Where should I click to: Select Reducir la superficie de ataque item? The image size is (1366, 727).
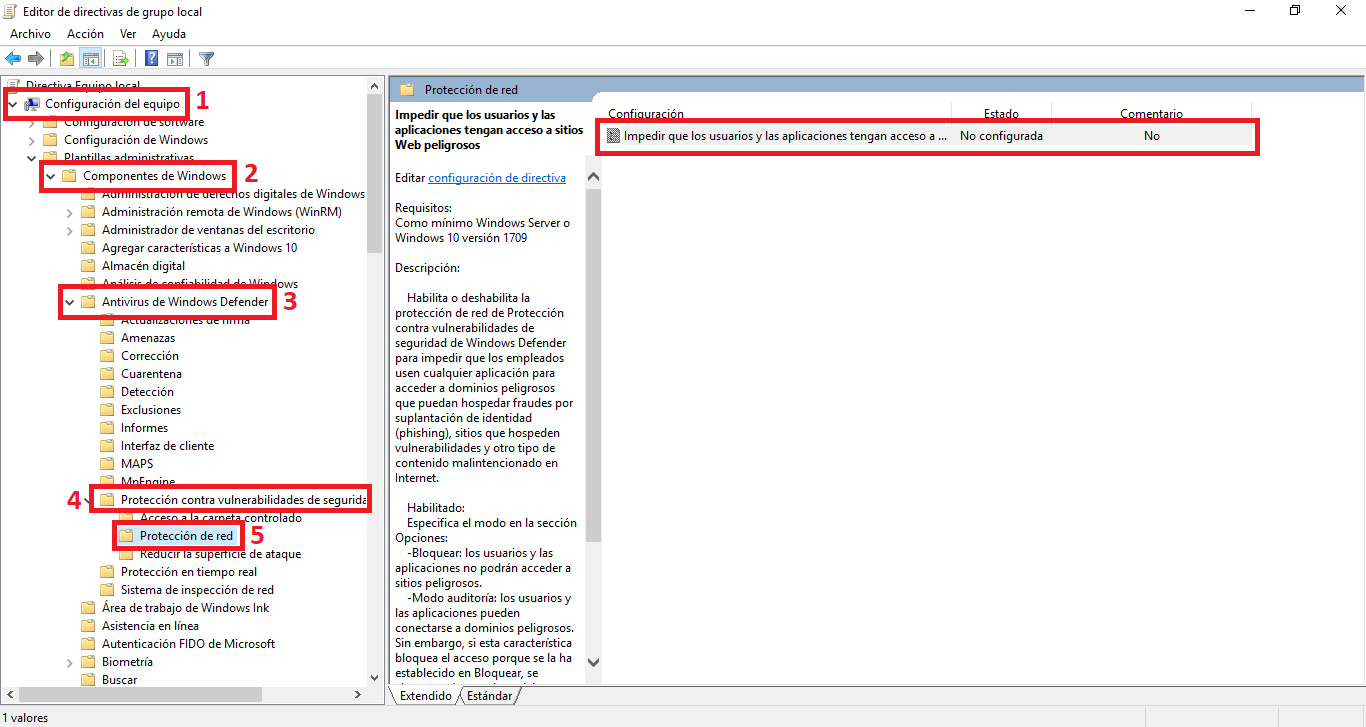pos(220,554)
